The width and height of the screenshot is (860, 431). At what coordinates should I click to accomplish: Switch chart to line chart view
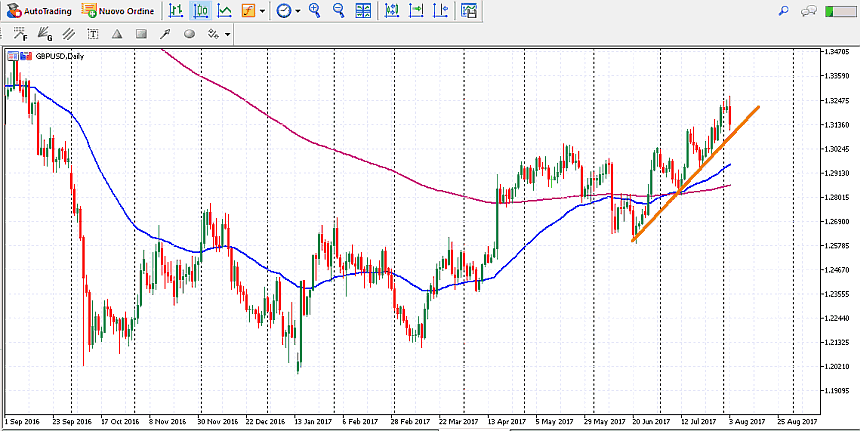[225, 11]
